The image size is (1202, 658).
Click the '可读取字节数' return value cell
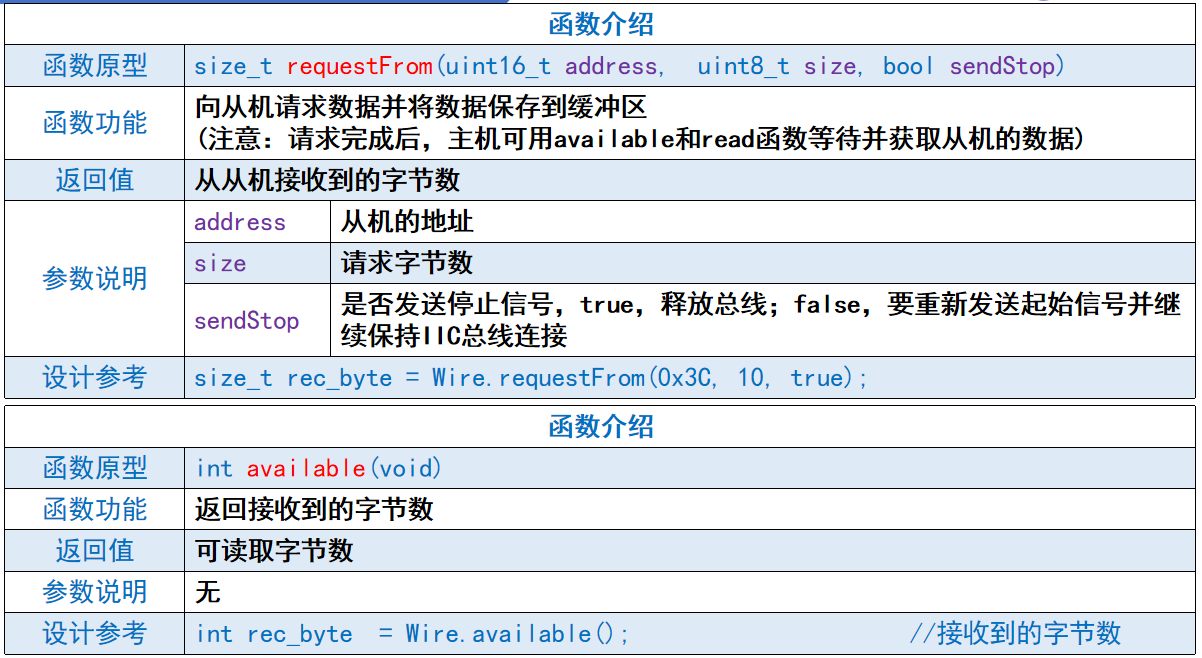[274, 551]
